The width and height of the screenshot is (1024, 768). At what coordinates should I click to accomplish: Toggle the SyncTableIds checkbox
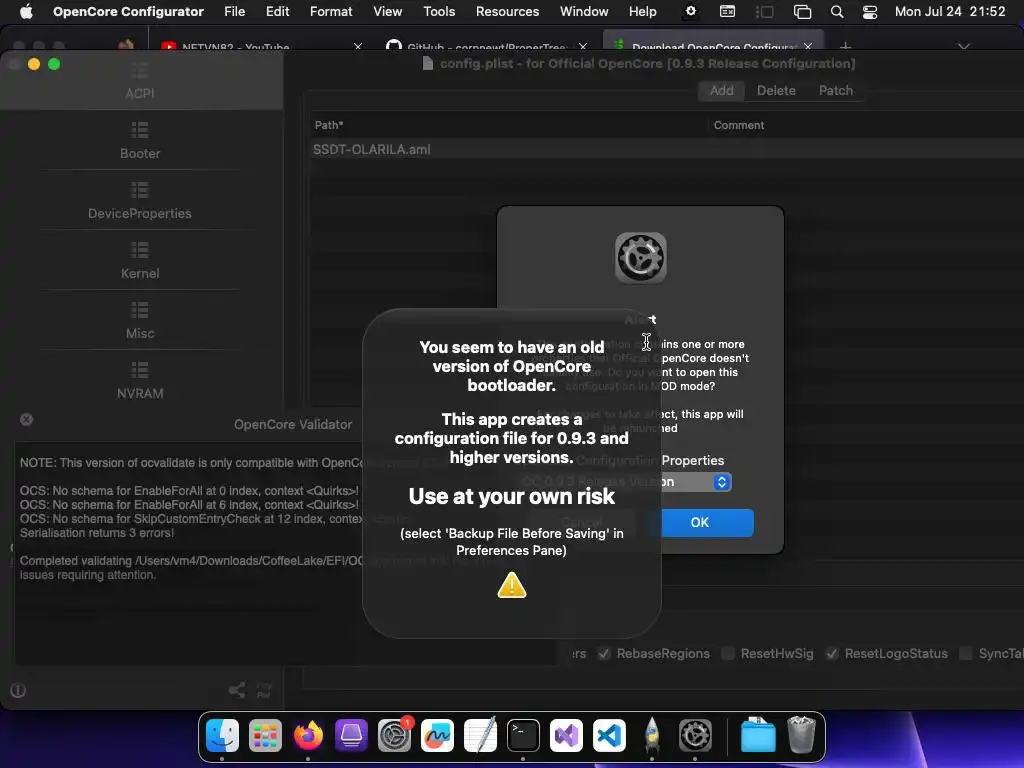click(966, 654)
